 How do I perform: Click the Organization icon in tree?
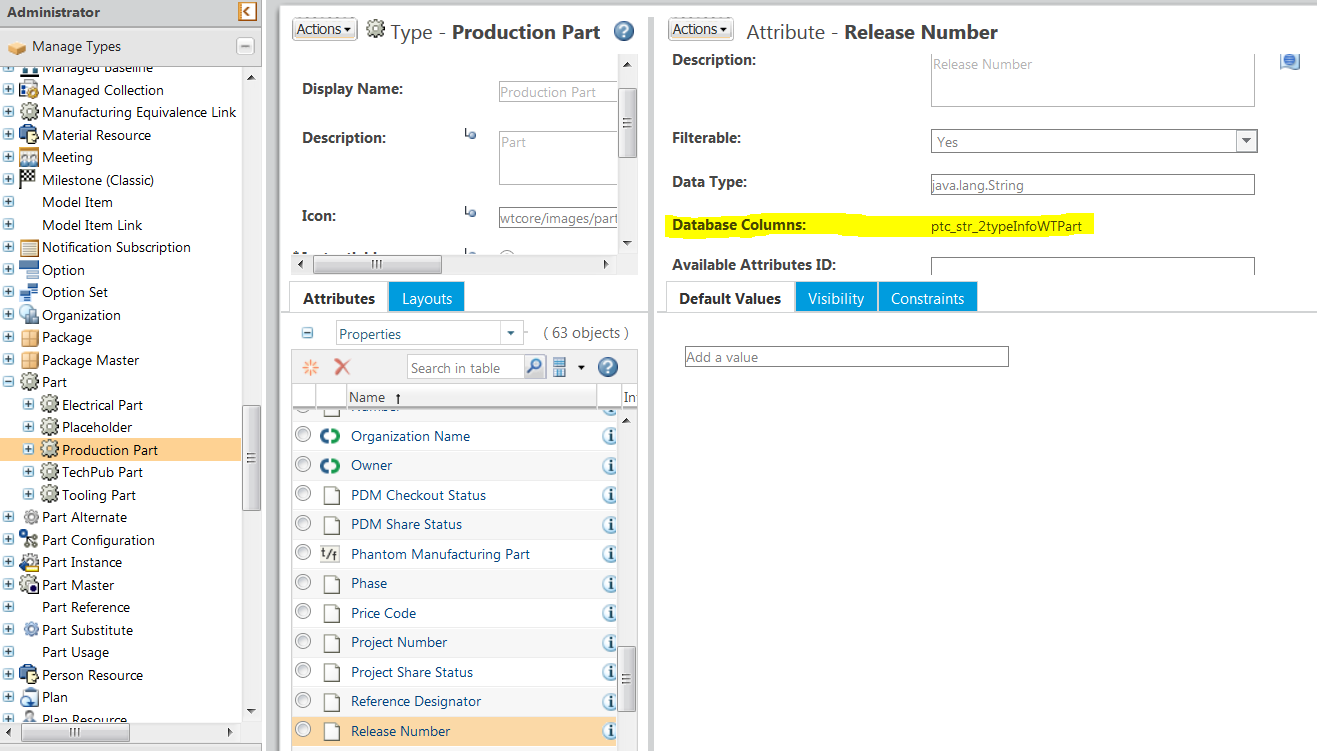click(x=29, y=315)
